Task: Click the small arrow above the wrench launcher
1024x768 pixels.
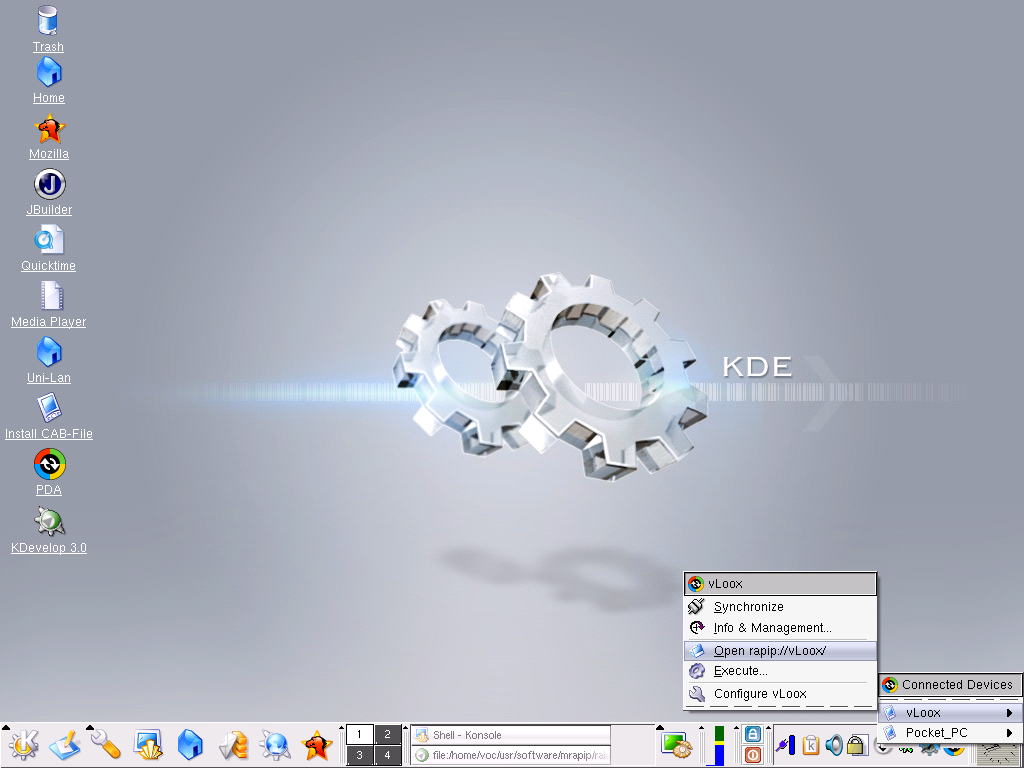Action: pos(89,727)
